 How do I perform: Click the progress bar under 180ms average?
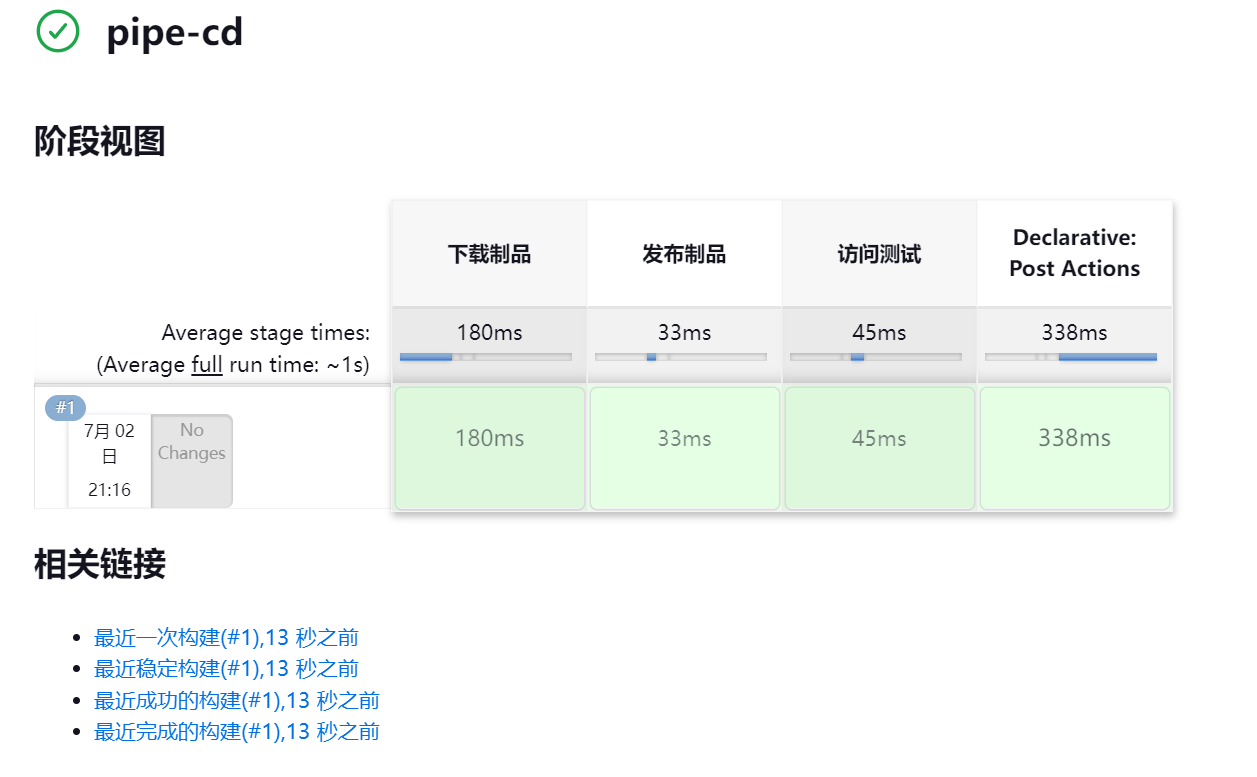pos(486,357)
